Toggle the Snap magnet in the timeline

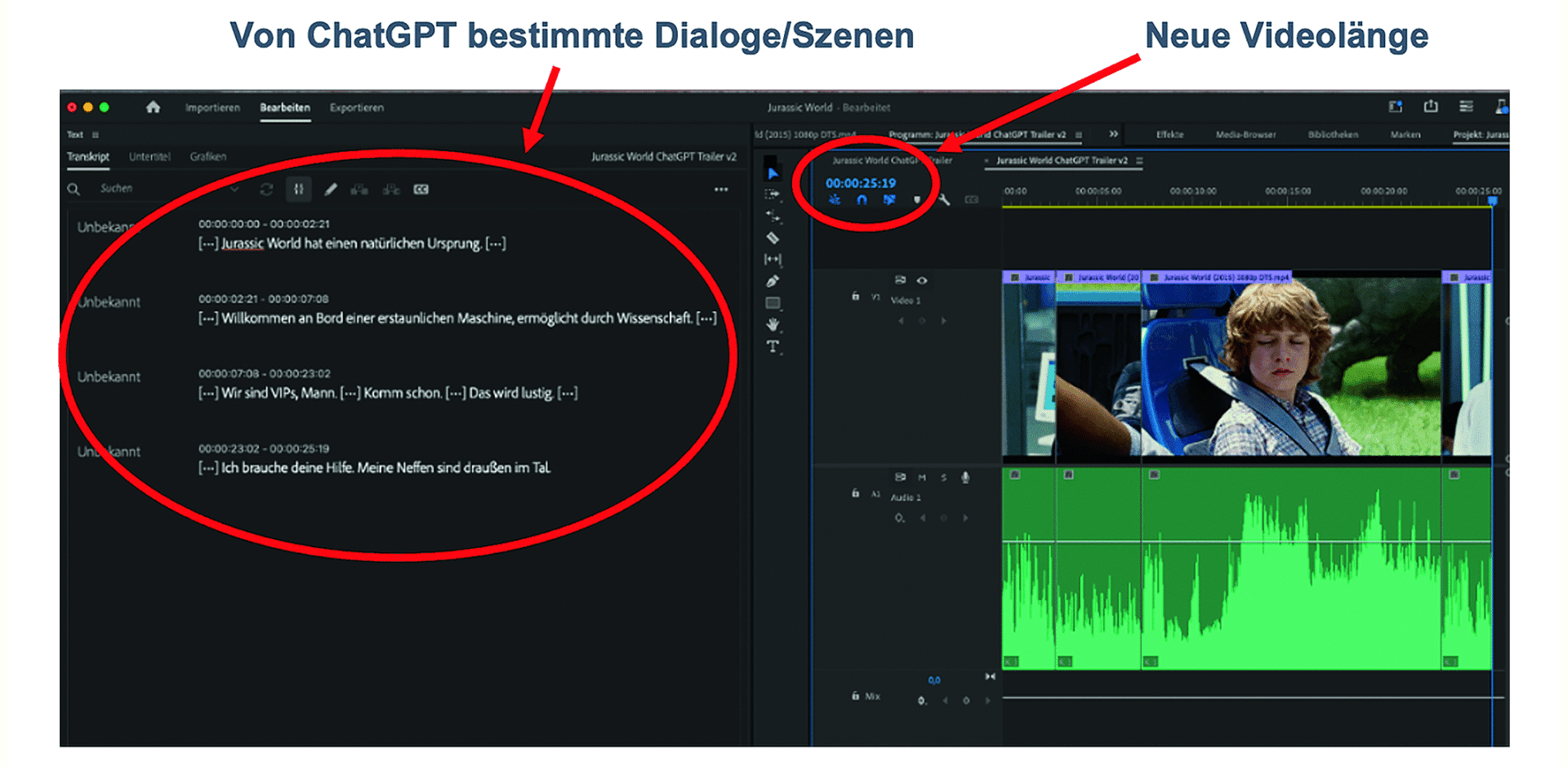coord(862,199)
